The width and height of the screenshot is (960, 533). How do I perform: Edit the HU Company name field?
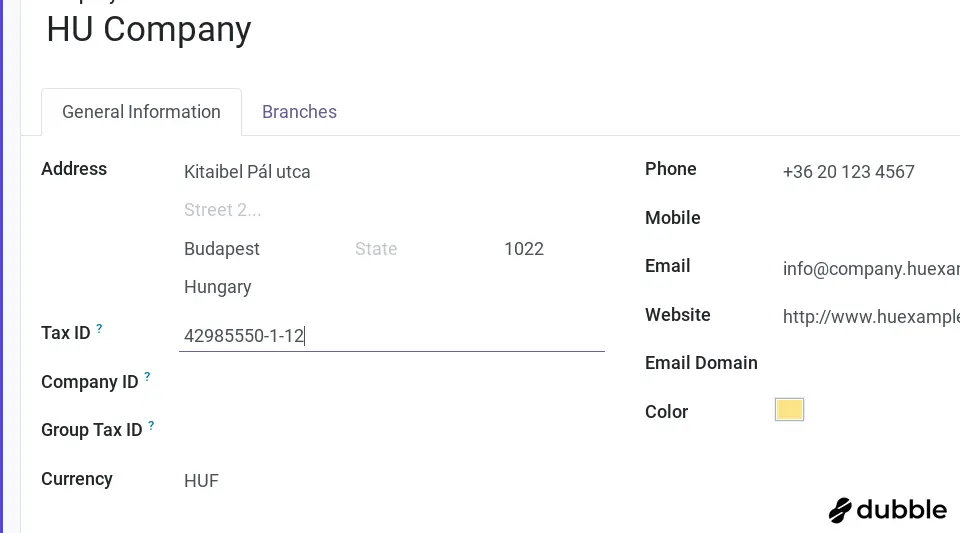pyautogui.click(x=149, y=29)
